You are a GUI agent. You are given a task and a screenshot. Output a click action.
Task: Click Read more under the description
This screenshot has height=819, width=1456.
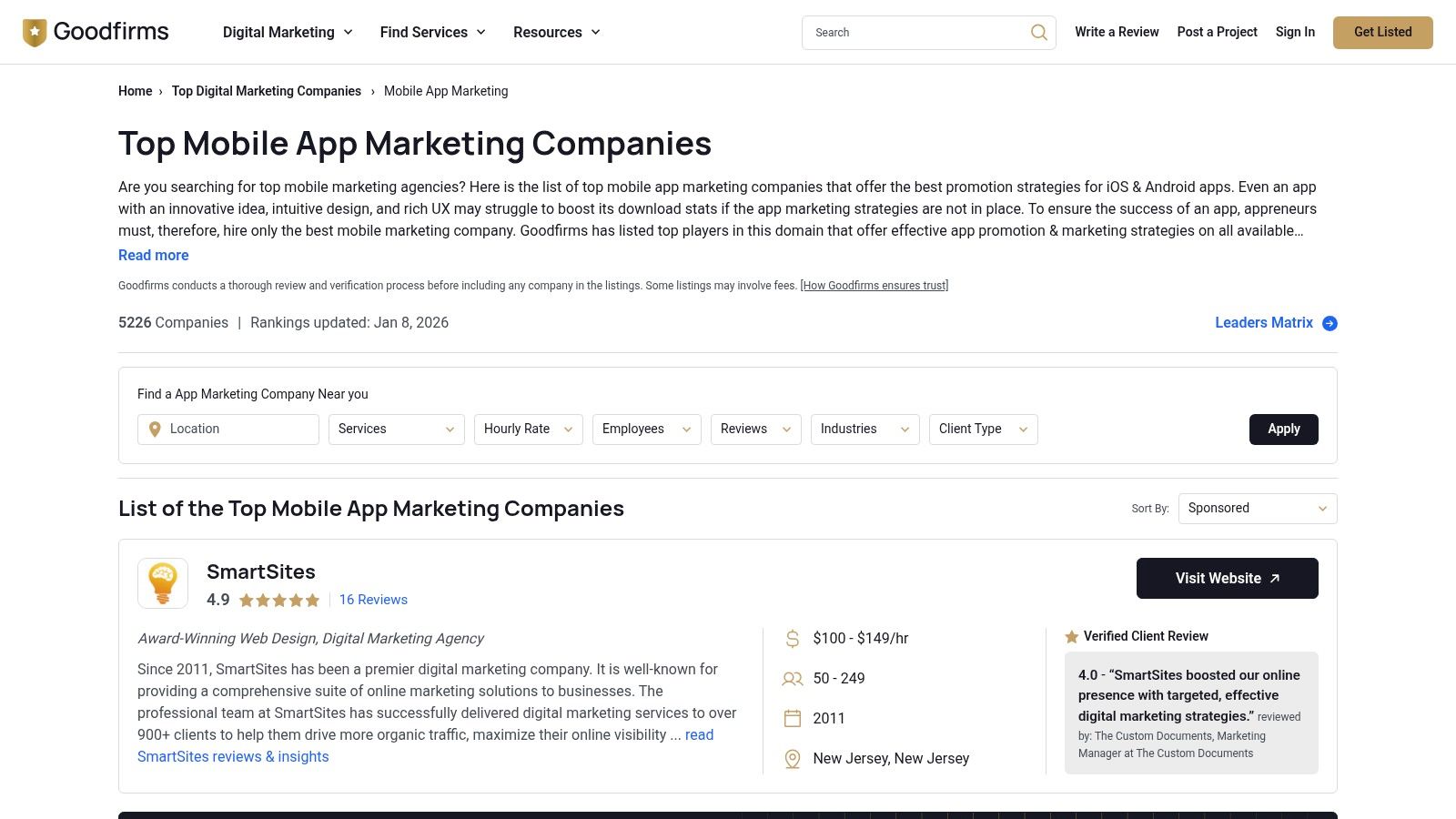(x=154, y=256)
